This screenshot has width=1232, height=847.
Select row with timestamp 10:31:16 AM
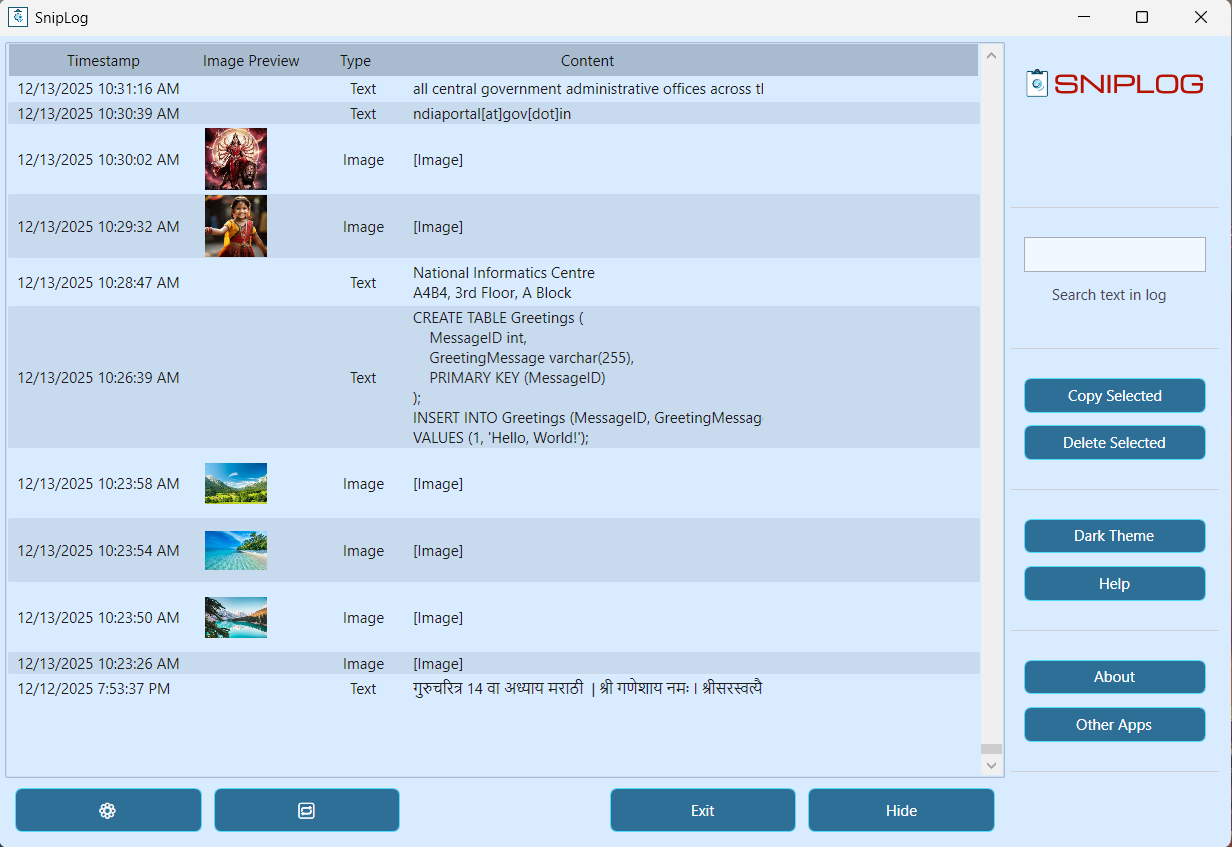pos(494,89)
